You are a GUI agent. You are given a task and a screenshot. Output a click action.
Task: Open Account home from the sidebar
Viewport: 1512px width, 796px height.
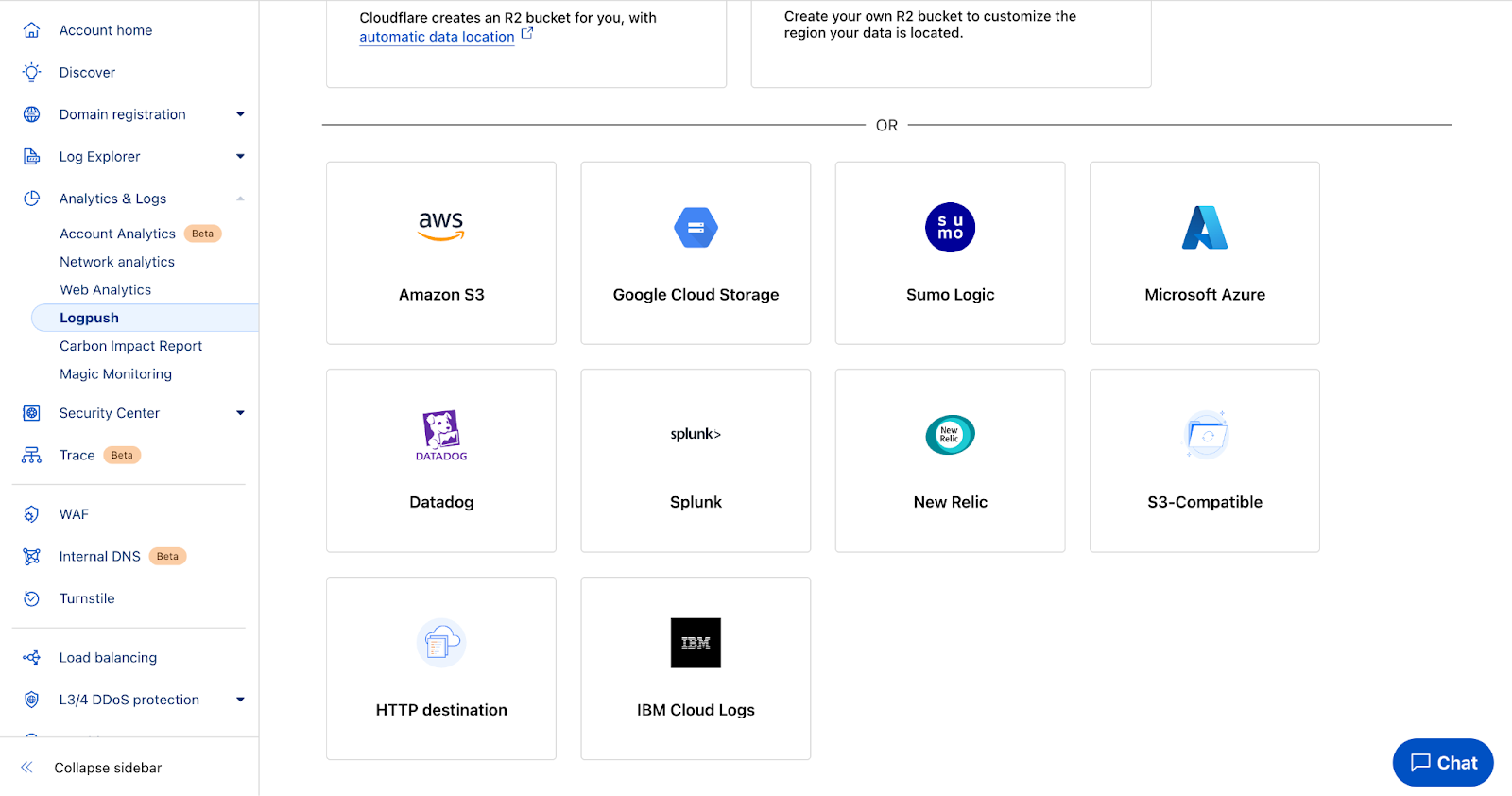point(106,30)
